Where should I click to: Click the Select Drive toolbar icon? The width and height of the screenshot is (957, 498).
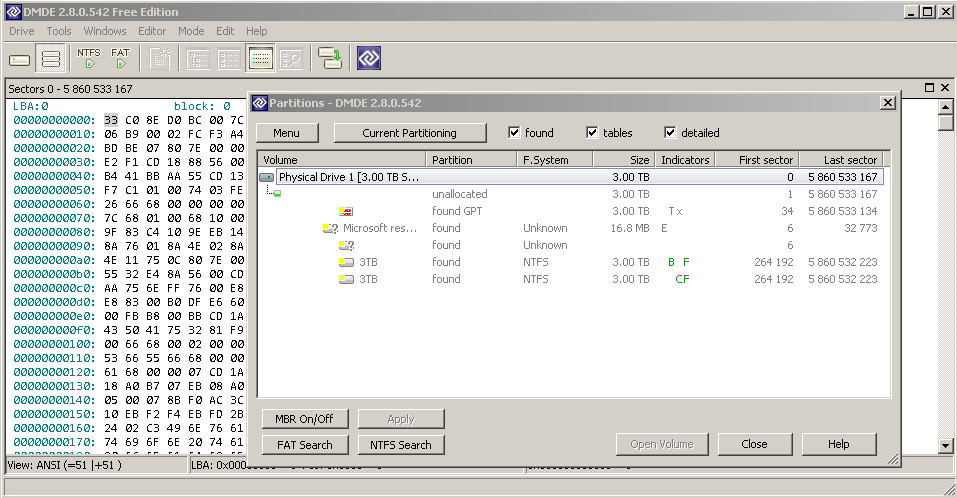pyautogui.click(x=20, y=59)
